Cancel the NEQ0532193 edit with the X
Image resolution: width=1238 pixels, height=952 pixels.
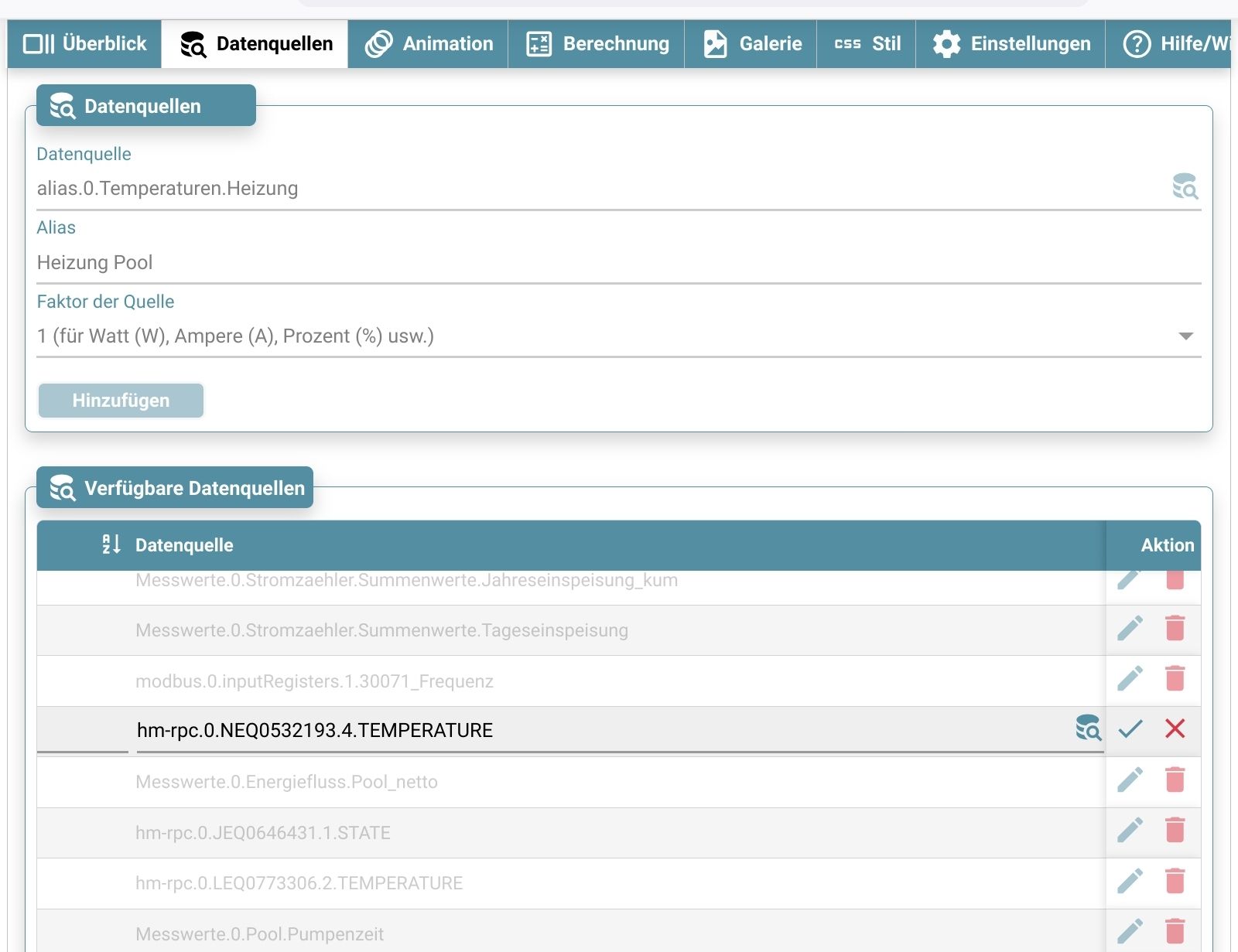1175,729
